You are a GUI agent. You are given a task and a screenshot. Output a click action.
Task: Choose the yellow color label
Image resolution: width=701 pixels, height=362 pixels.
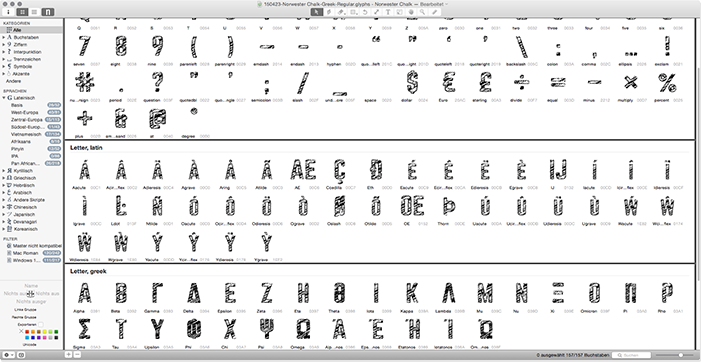(x=45, y=332)
